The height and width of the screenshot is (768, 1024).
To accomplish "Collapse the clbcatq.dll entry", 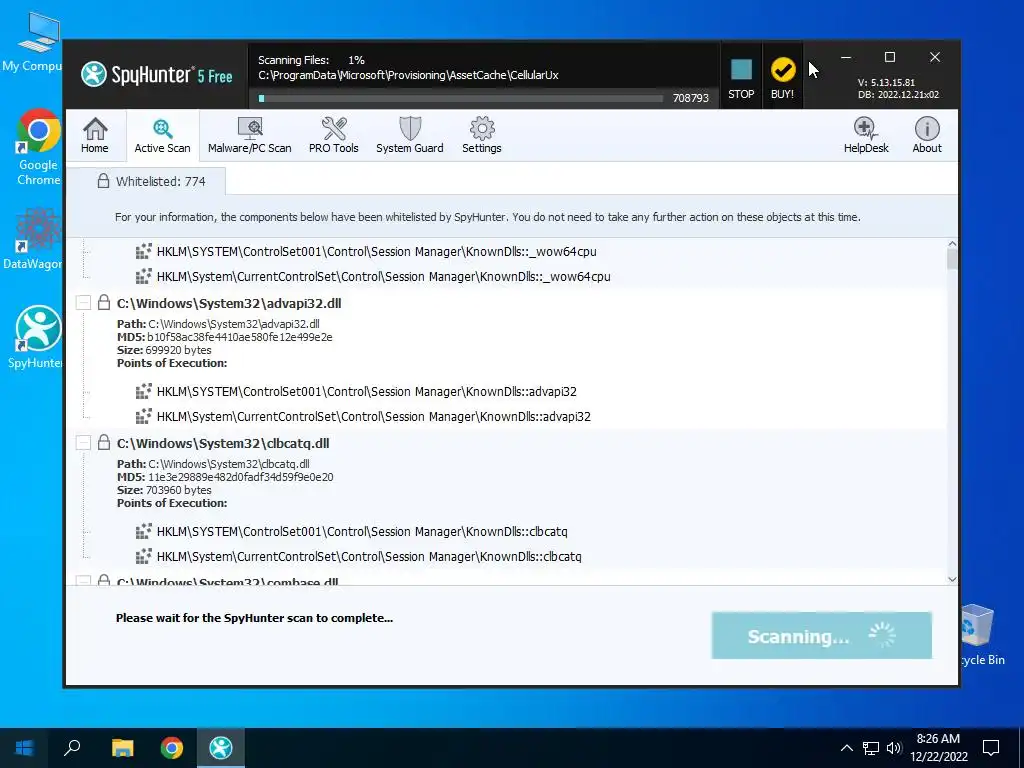I will tap(83, 442).
